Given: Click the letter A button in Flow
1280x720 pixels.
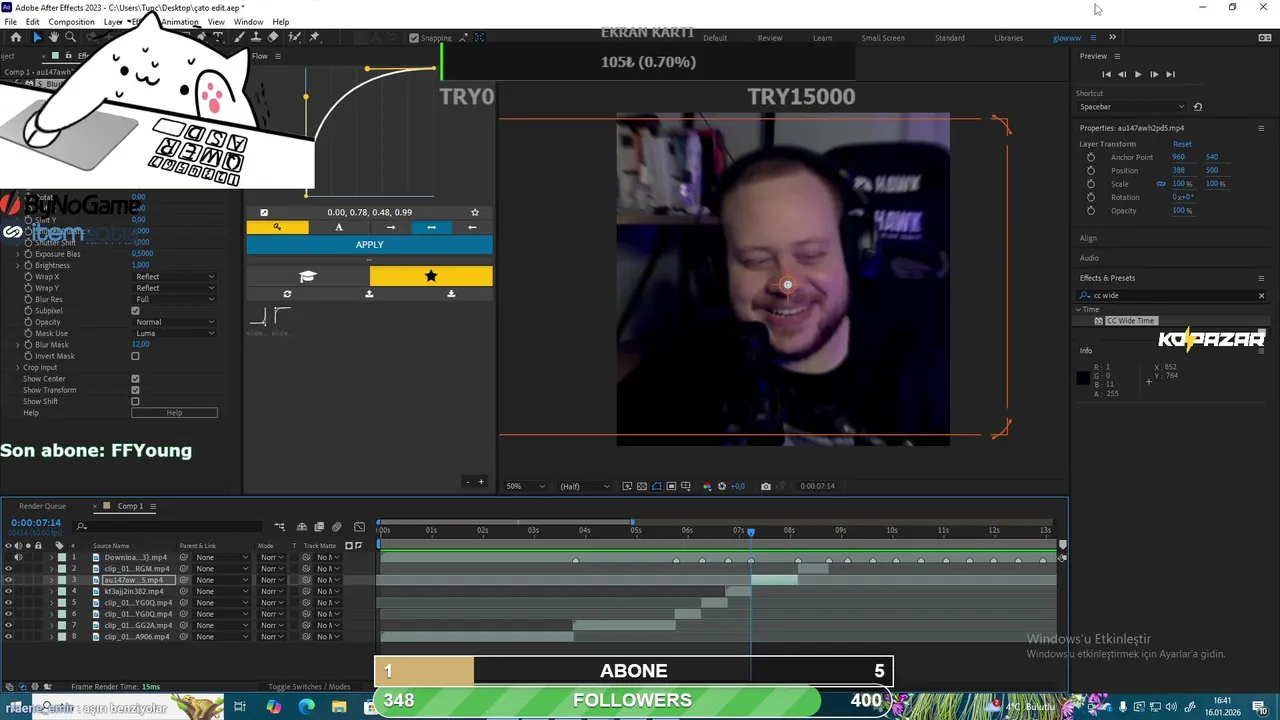Looking at the screenshot, I should (339, 227).
